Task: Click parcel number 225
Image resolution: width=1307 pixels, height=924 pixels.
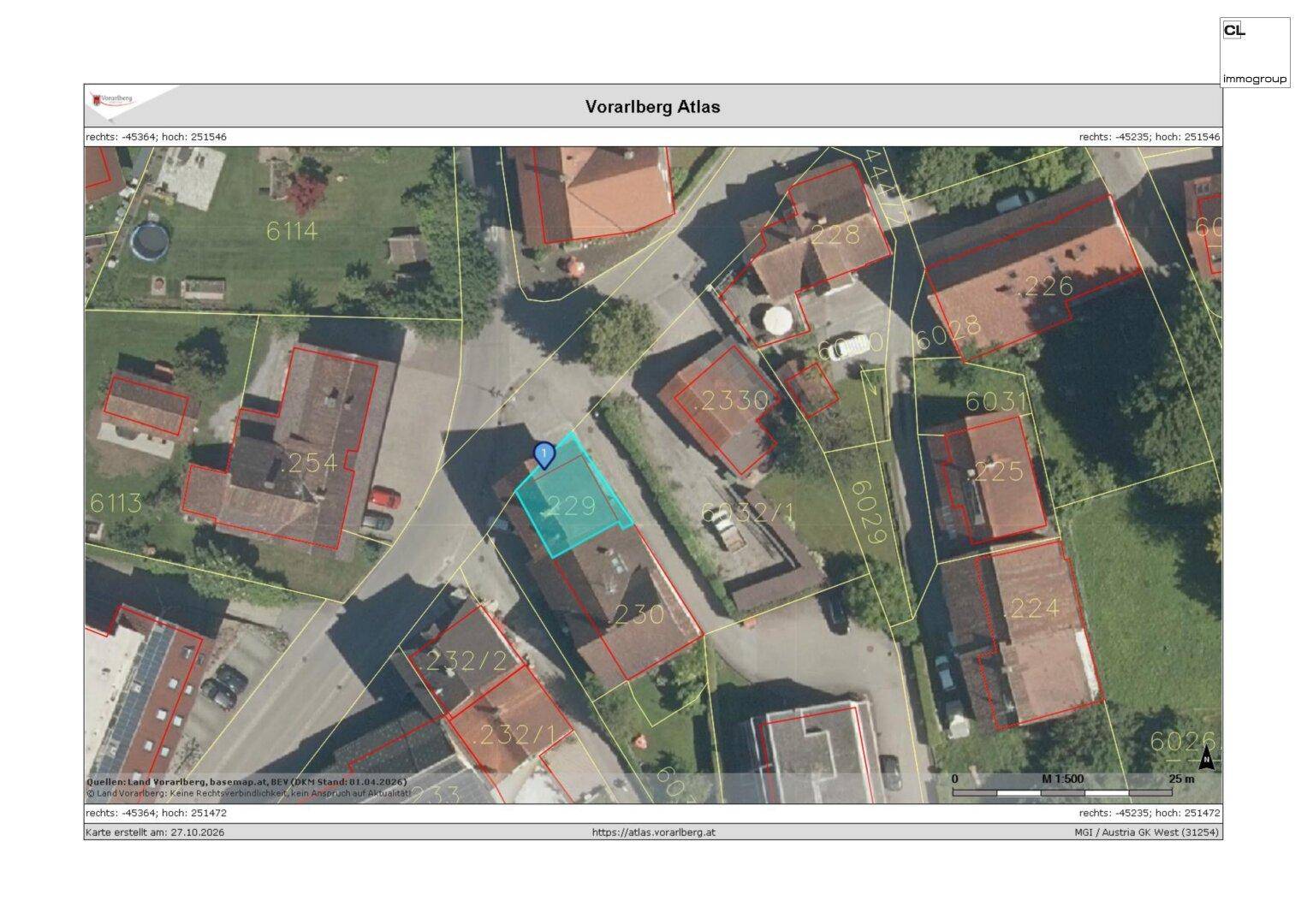Action: coord(998,471)
